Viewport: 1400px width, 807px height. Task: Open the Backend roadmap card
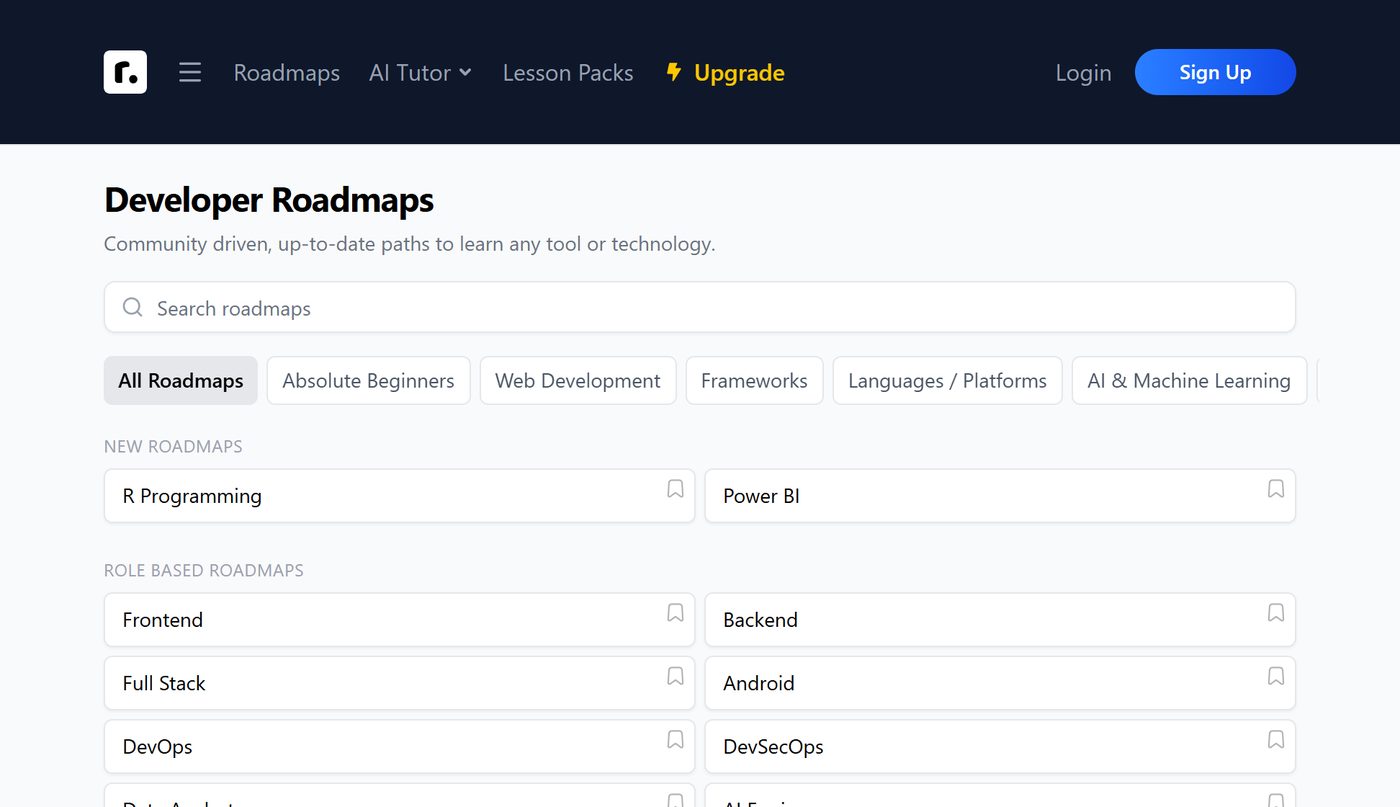pos(1000,620)
